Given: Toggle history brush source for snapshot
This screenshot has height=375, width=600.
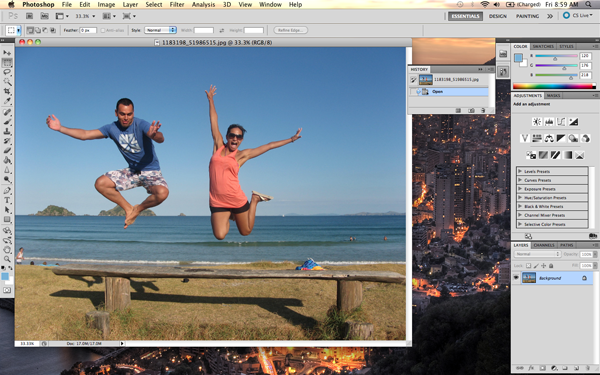Looking at the screenshot, I should click(413, 80).
